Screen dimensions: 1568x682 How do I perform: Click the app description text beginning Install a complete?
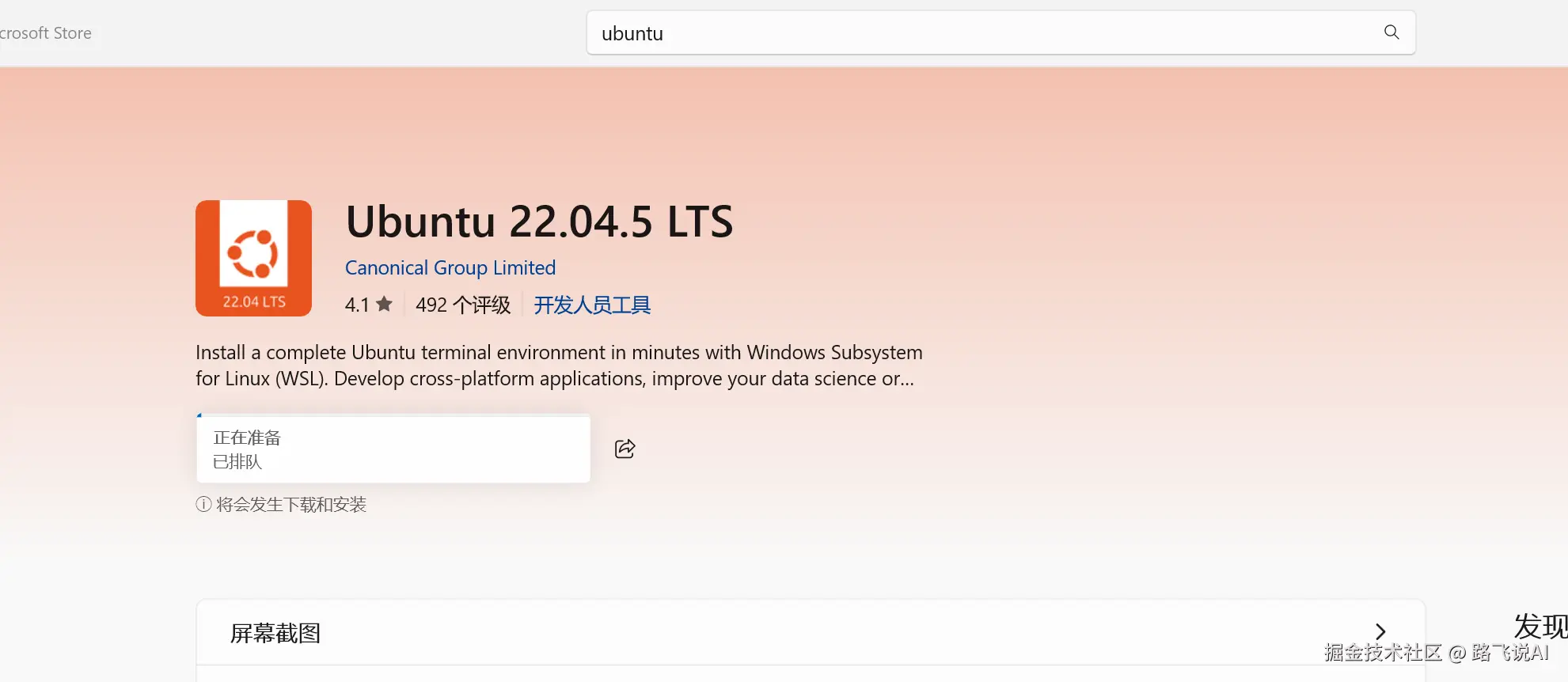[x=559, y=366]
